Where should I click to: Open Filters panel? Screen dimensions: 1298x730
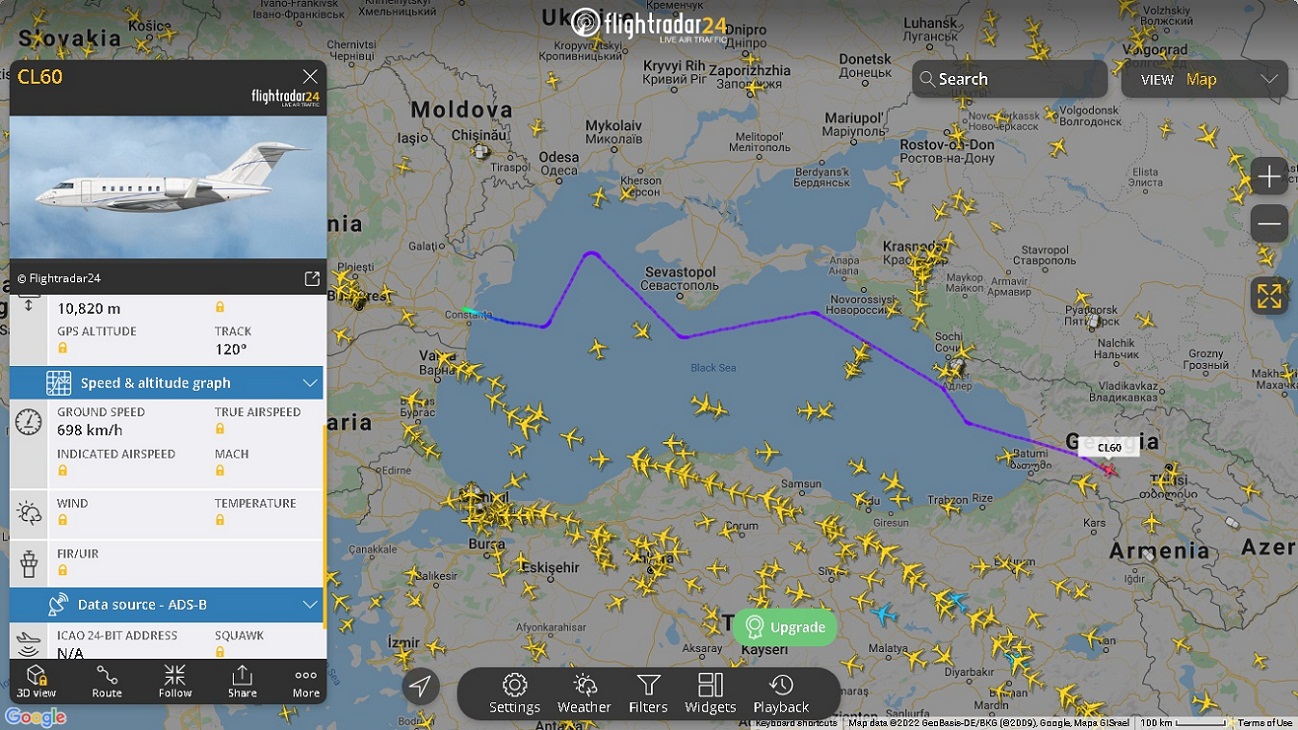648,693
